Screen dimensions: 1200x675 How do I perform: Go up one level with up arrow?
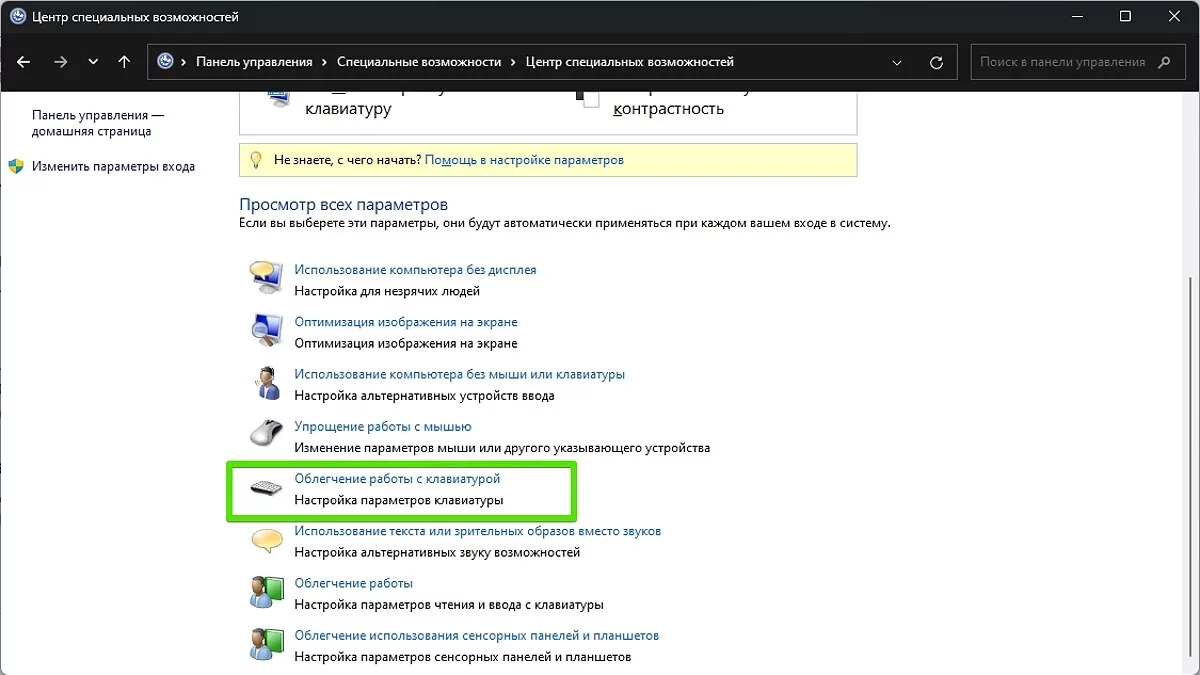coord(124,62)
